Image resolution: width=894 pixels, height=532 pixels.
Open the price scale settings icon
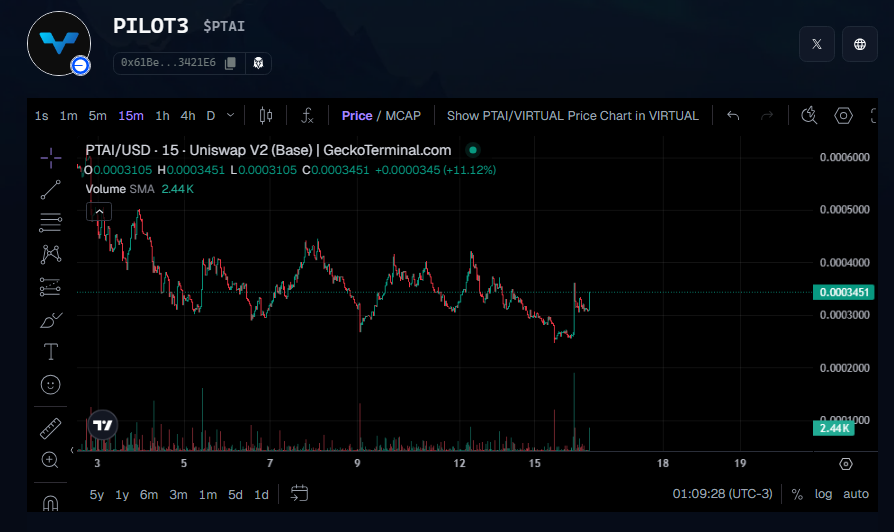click(x=846, y=464)
